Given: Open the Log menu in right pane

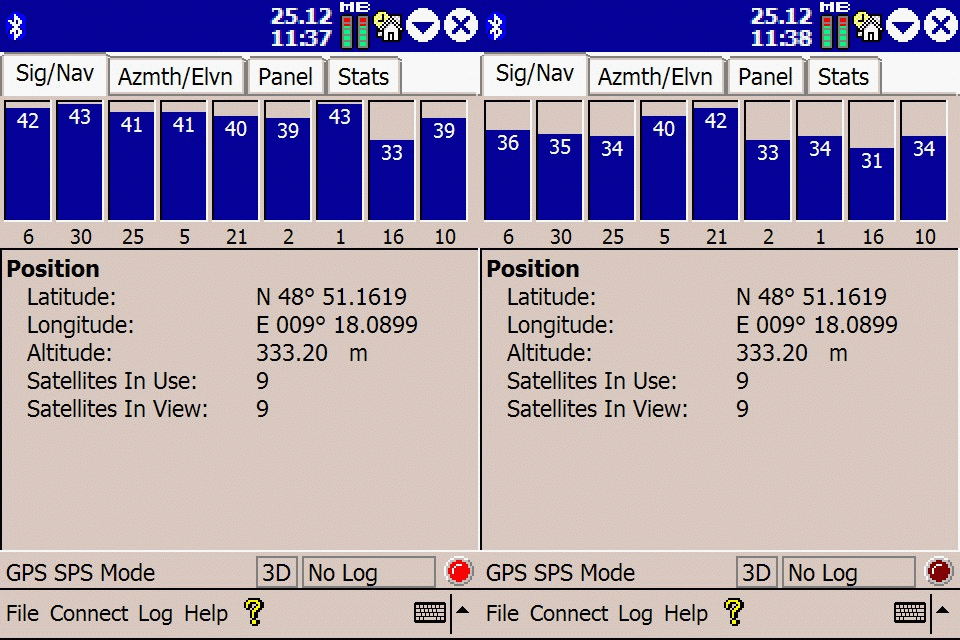Looking at the screenshot, I should [x=635, y=613].
